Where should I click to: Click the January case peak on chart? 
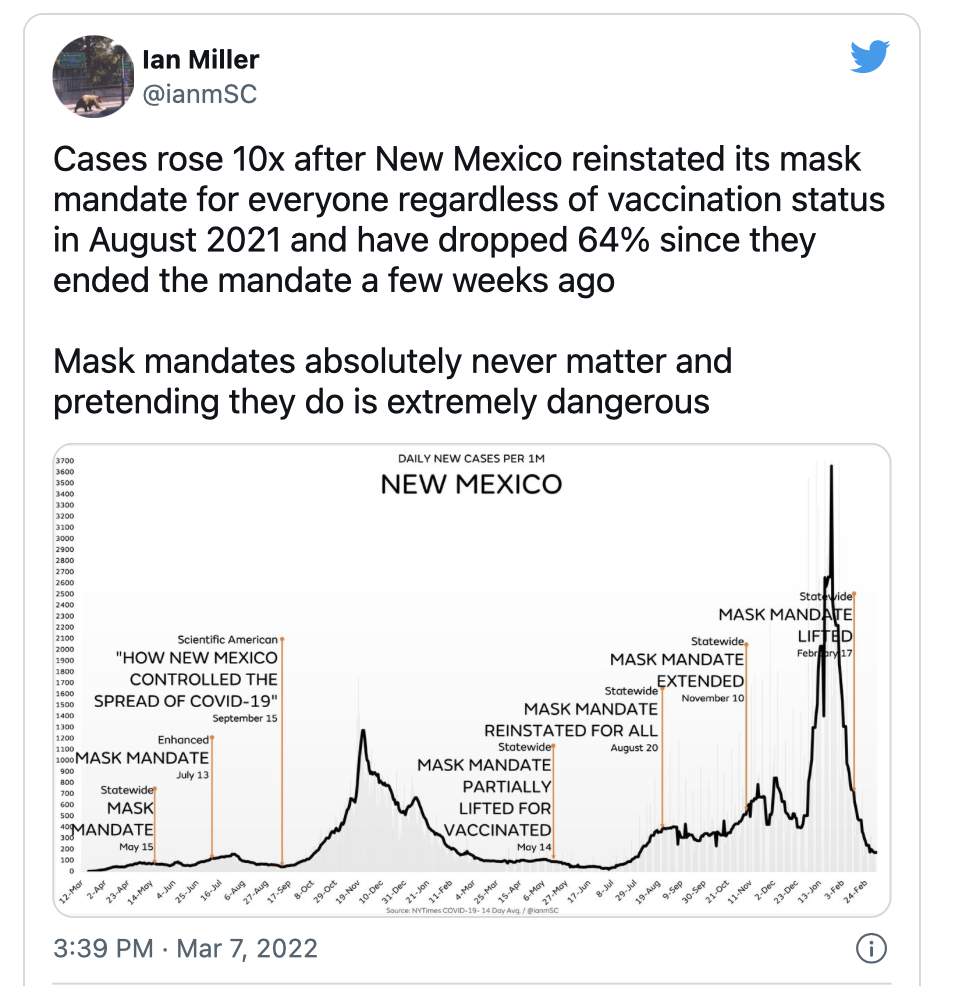(x=831, y=467)
